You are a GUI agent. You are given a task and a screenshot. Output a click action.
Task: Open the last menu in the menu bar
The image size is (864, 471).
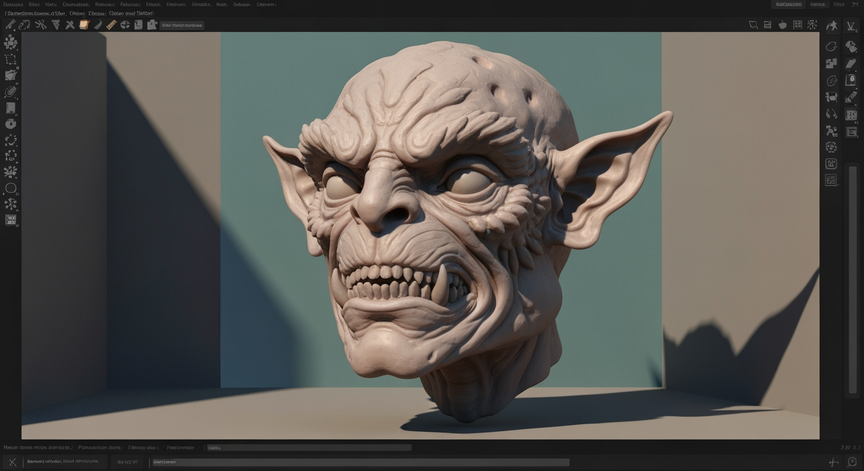click(267, 4)
